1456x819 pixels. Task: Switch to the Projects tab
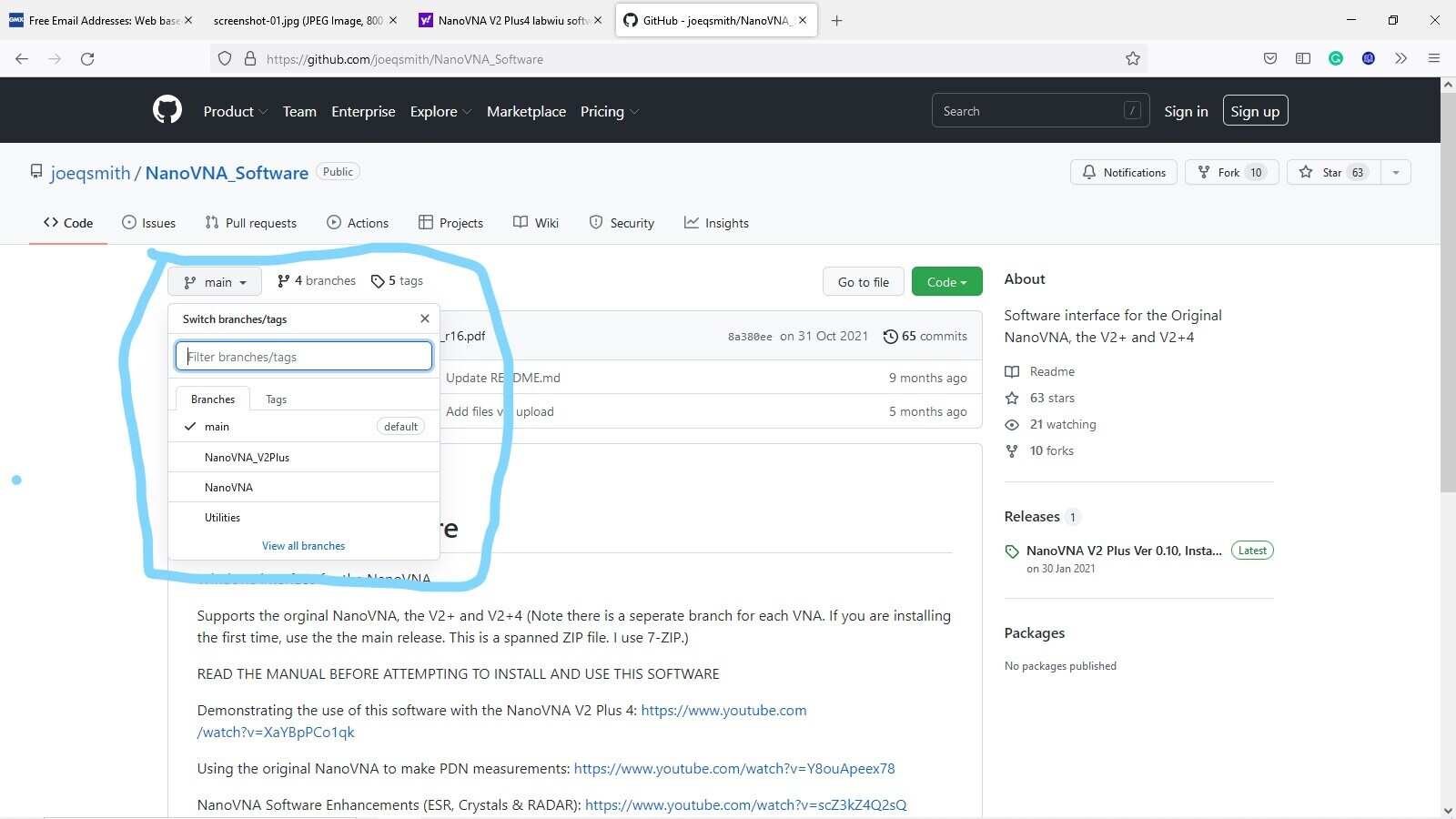450,223
